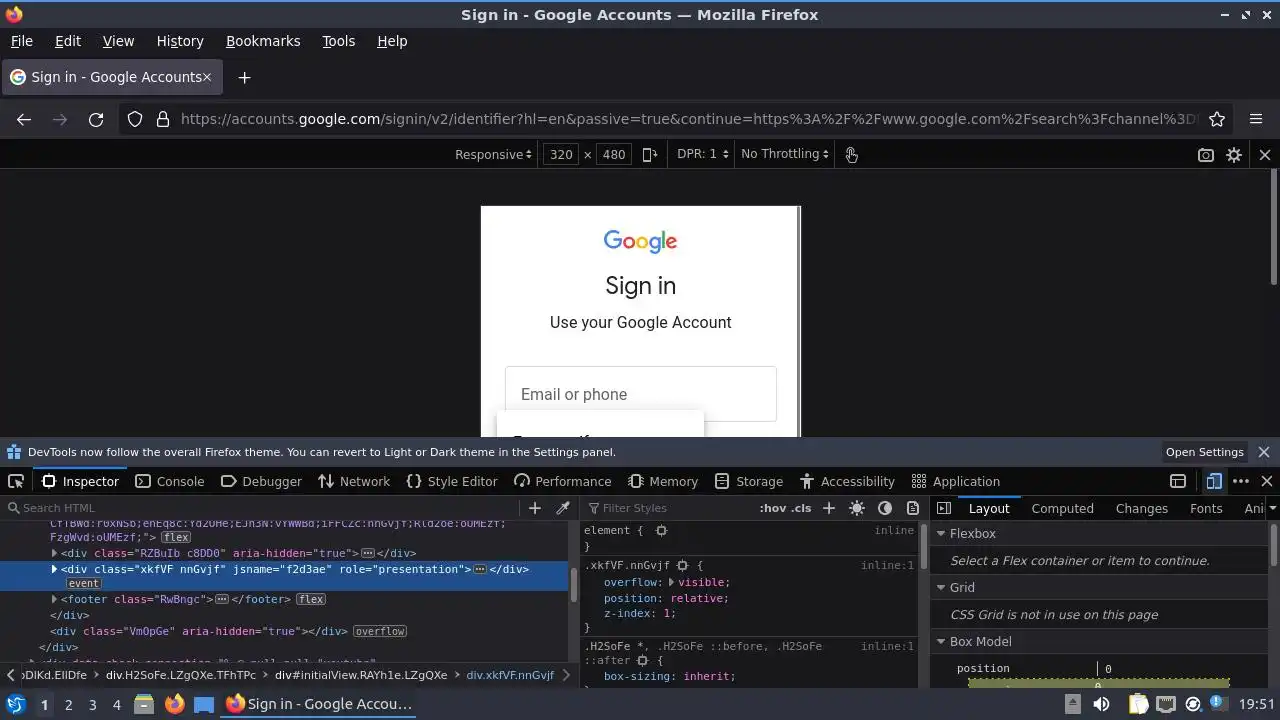Screen dimensions: 1280x720
Task: Open the sidebar tabs overflow dropdown arrow
Action: (1272, 508)
